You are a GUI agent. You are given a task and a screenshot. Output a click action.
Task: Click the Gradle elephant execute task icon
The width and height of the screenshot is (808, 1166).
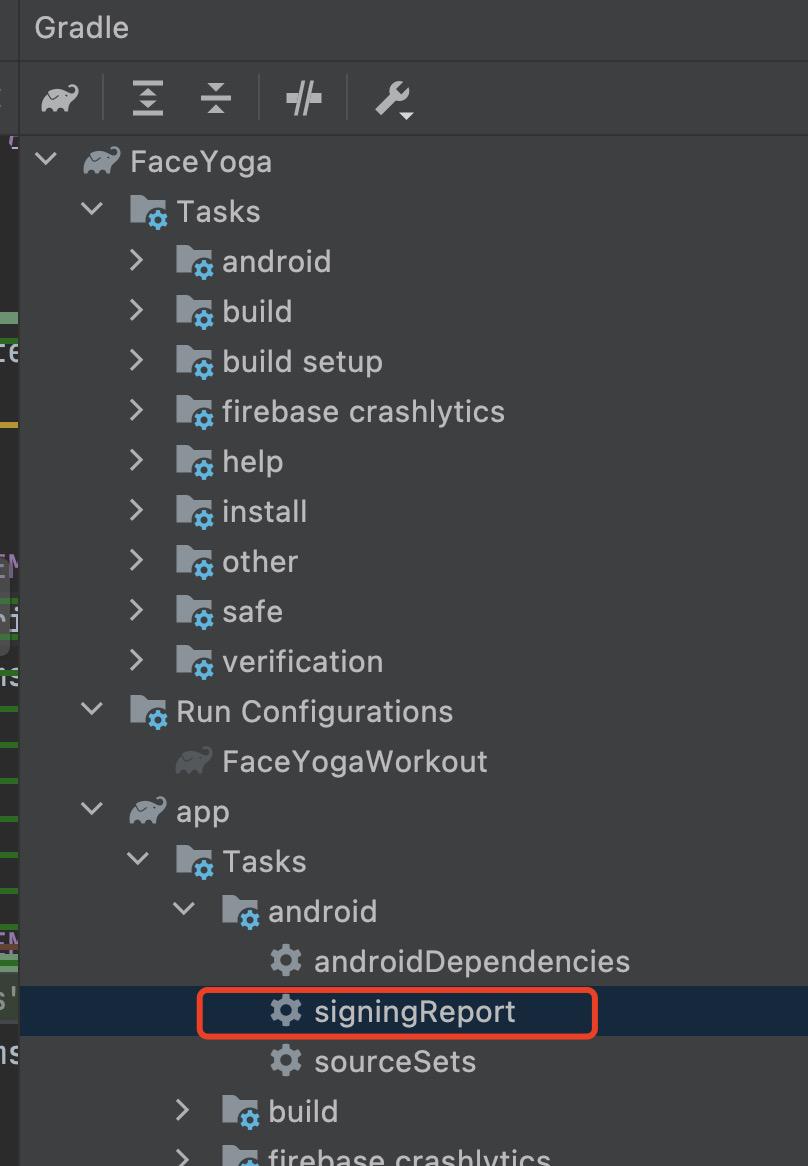[x=60, y=98]
